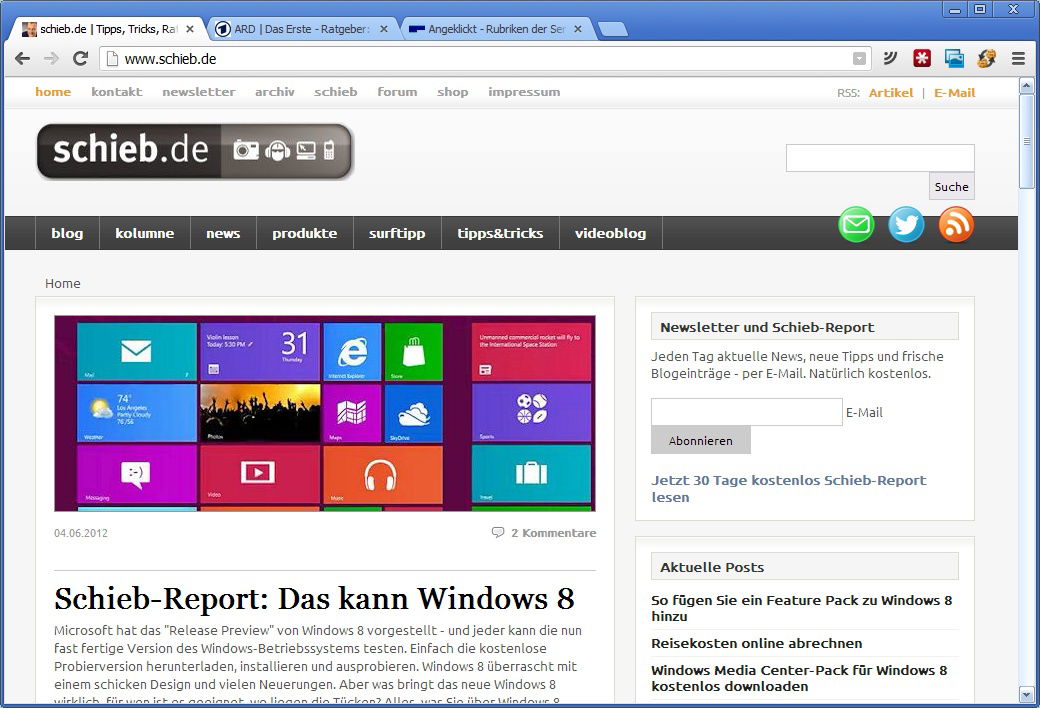Screen dimensions: 1040x708
Task: Open the blue Twitter bird icon
Action: click(x=906, y=224)
